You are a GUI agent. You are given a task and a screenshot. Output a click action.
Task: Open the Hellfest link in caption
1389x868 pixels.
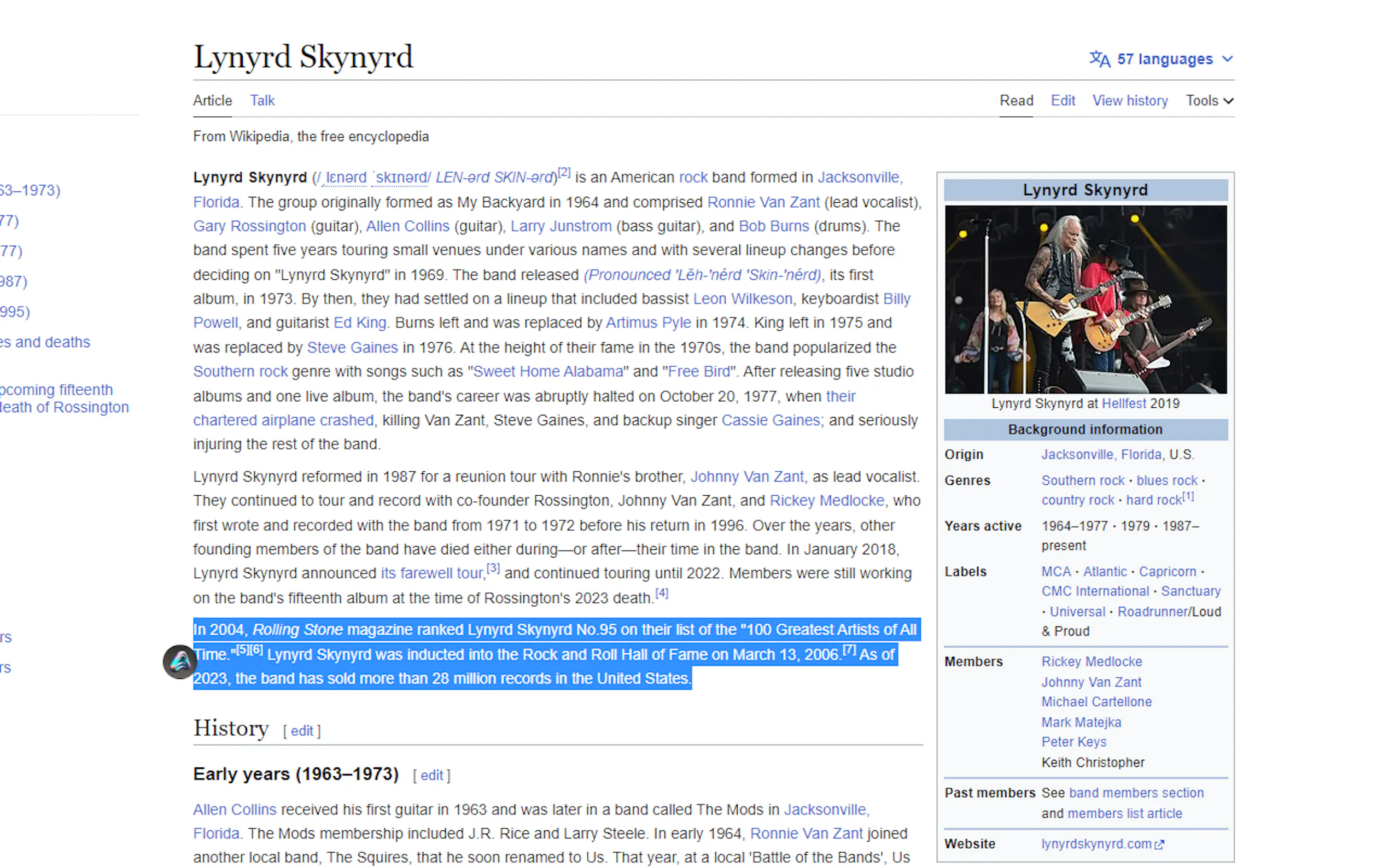[1123, 403]
